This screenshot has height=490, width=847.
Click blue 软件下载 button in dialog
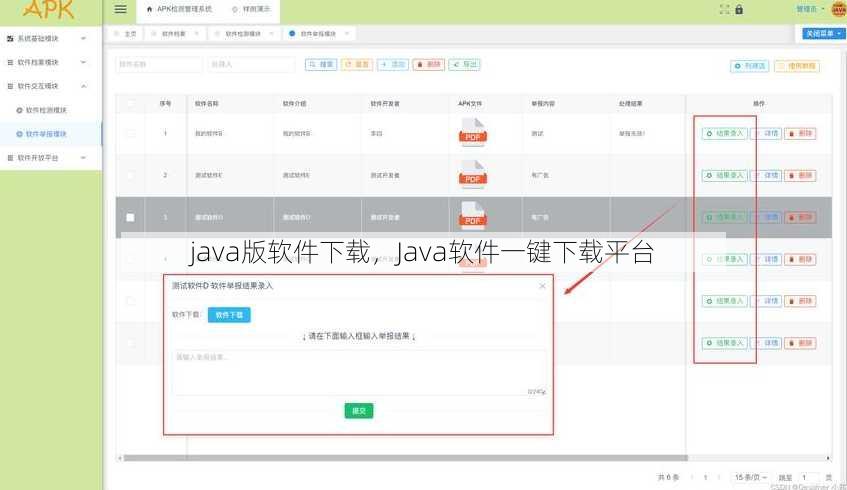click(x=229, y=315)
